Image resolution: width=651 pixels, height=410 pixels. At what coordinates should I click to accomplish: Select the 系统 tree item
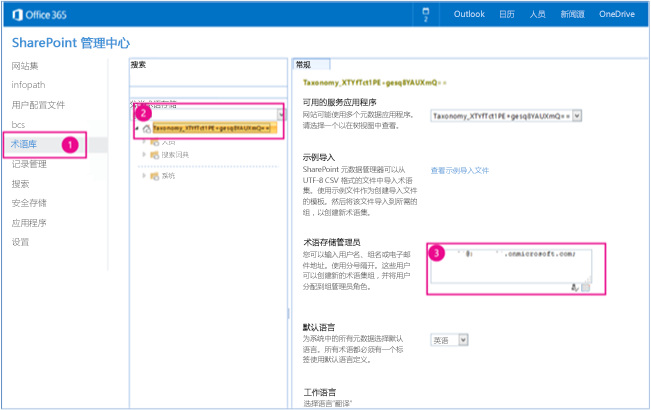coord(168,176)
